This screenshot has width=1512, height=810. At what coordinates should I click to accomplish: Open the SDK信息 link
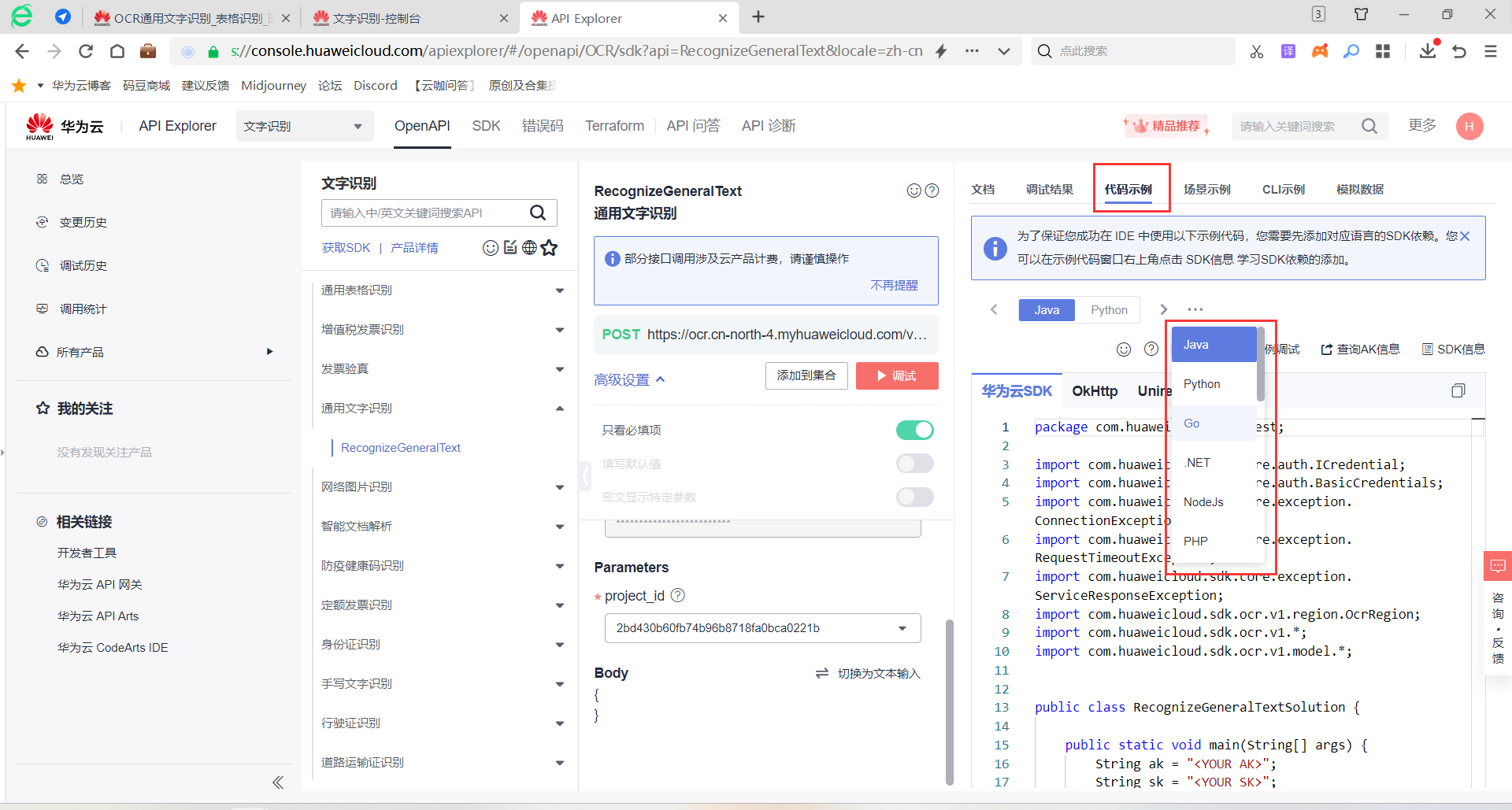tap(1453, 350)
